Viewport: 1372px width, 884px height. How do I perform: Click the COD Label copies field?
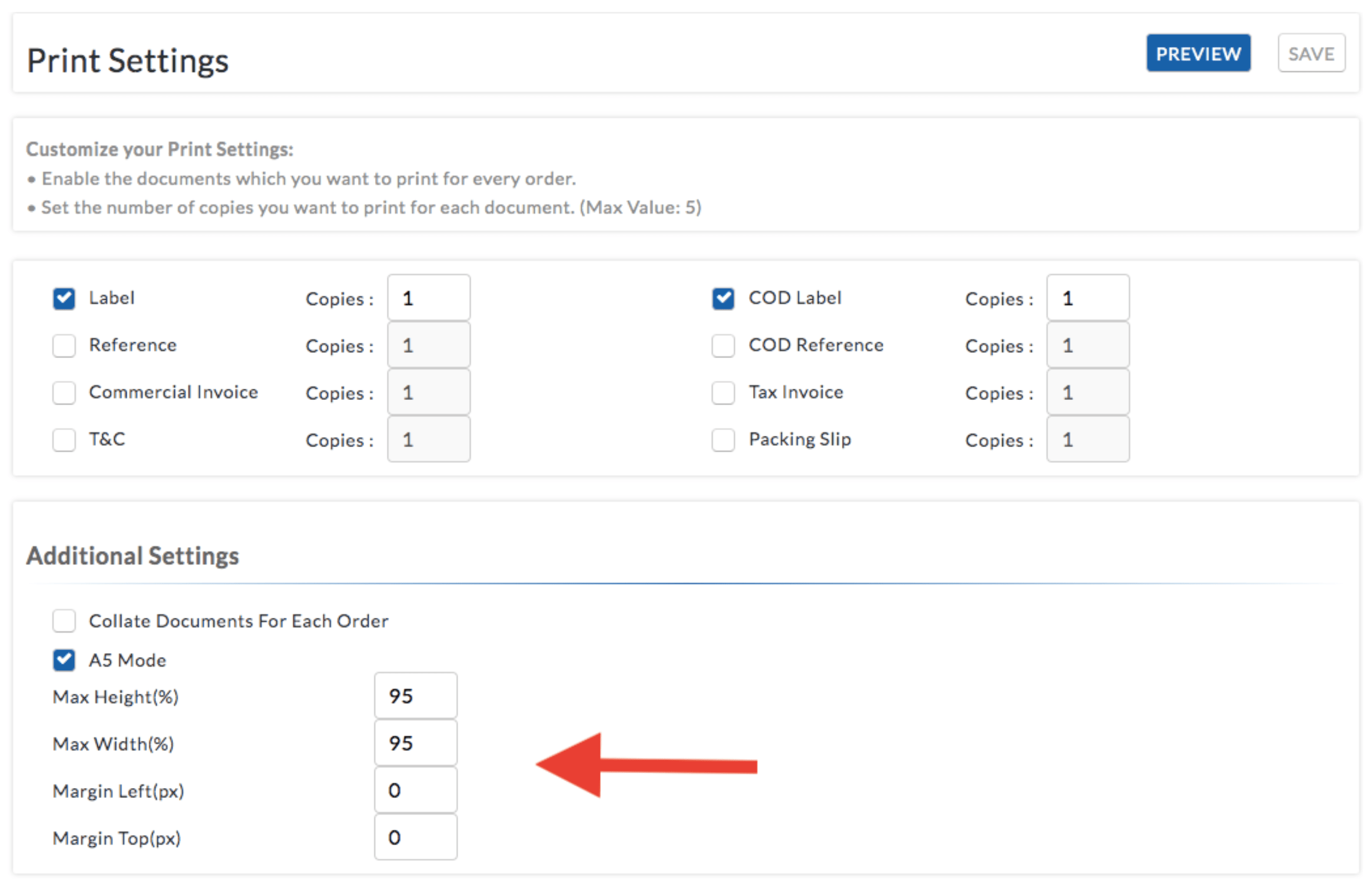[x=1088, y=298]
